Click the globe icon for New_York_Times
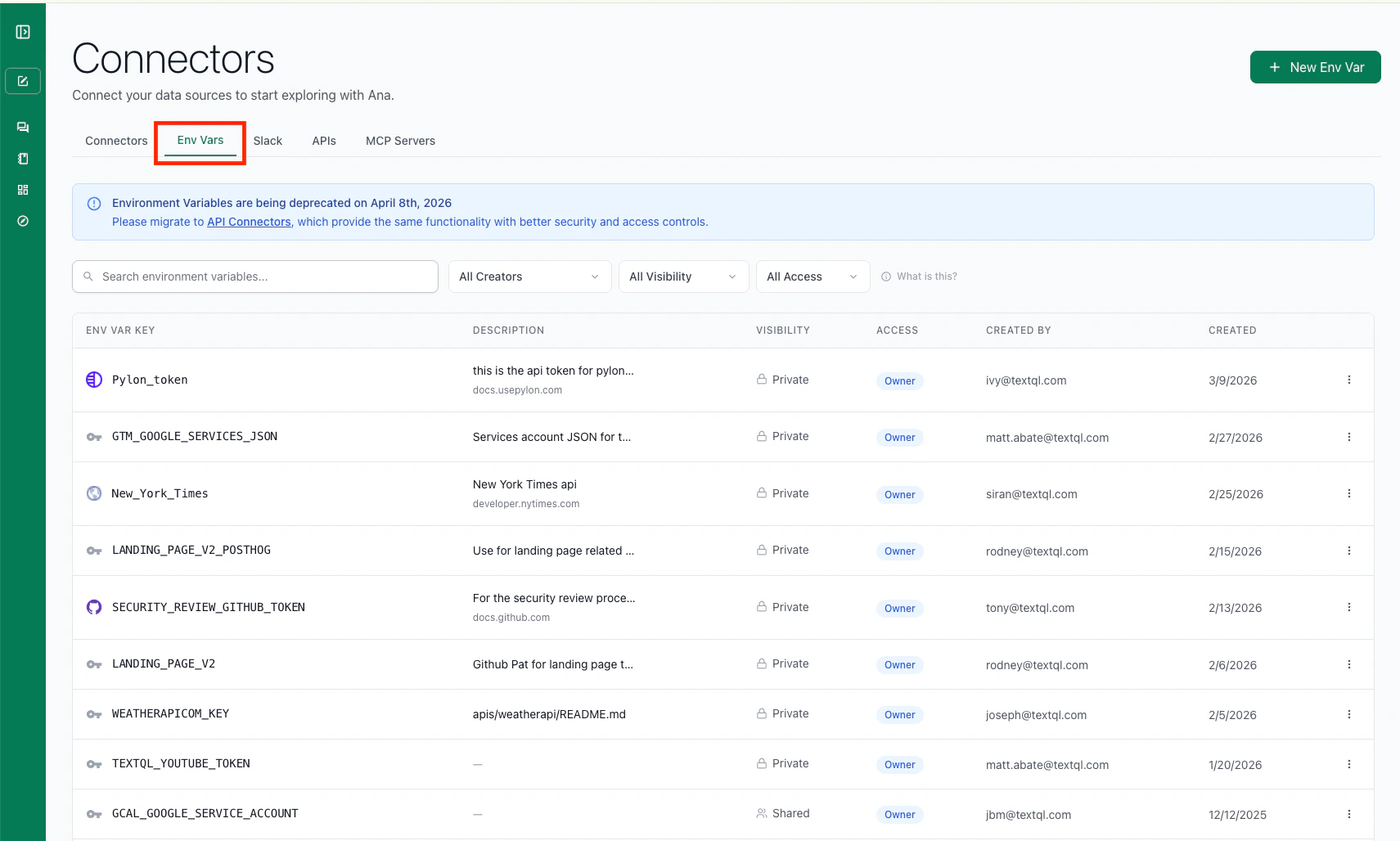 coord(94,493)
